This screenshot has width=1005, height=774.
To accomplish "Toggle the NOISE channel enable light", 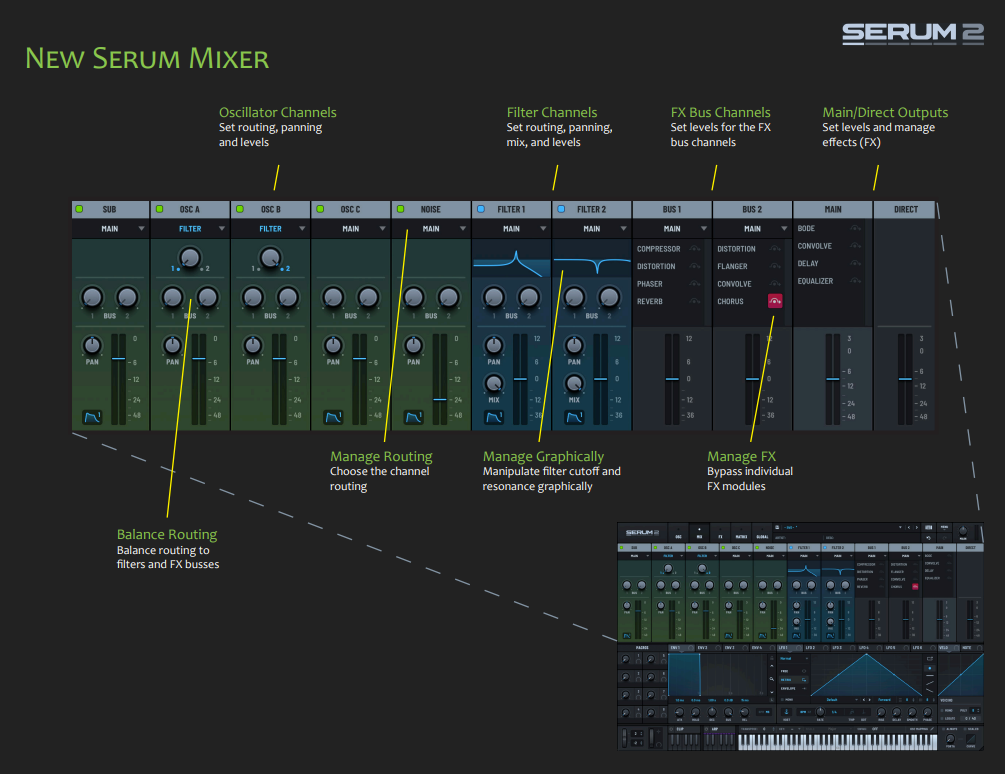I will pos(401,209).
